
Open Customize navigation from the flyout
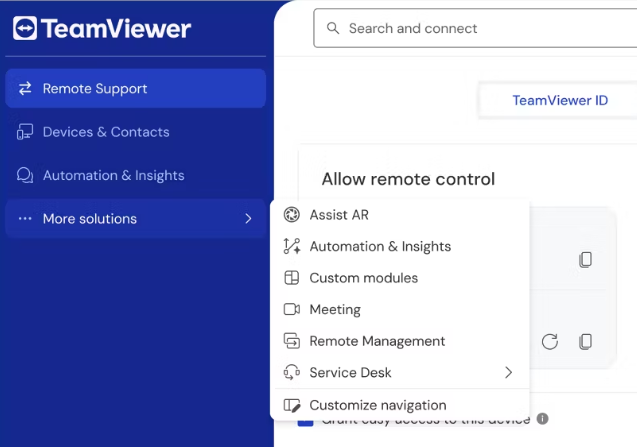click(402, 405)
